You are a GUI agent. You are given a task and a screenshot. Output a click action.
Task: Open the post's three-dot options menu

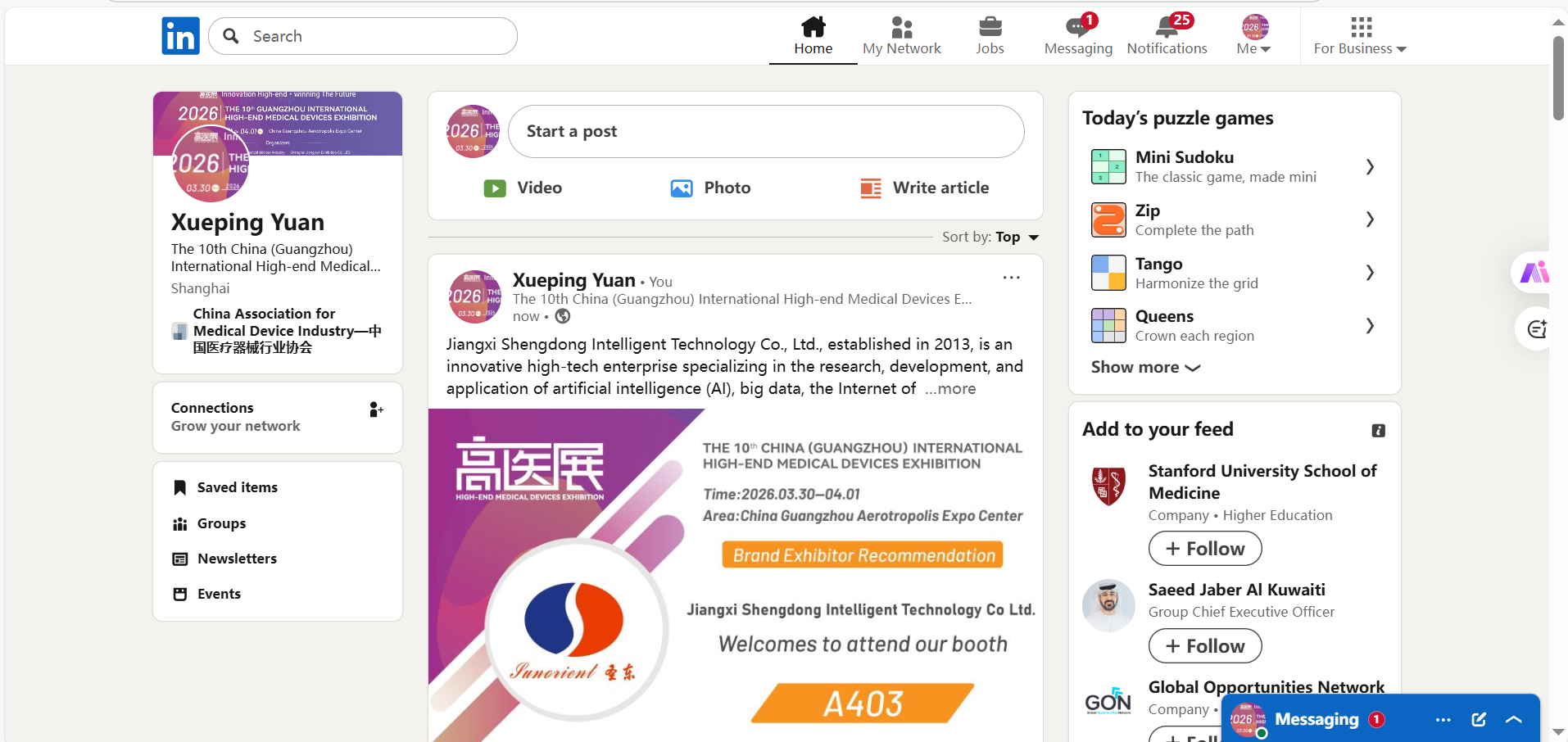point(1012,278)
